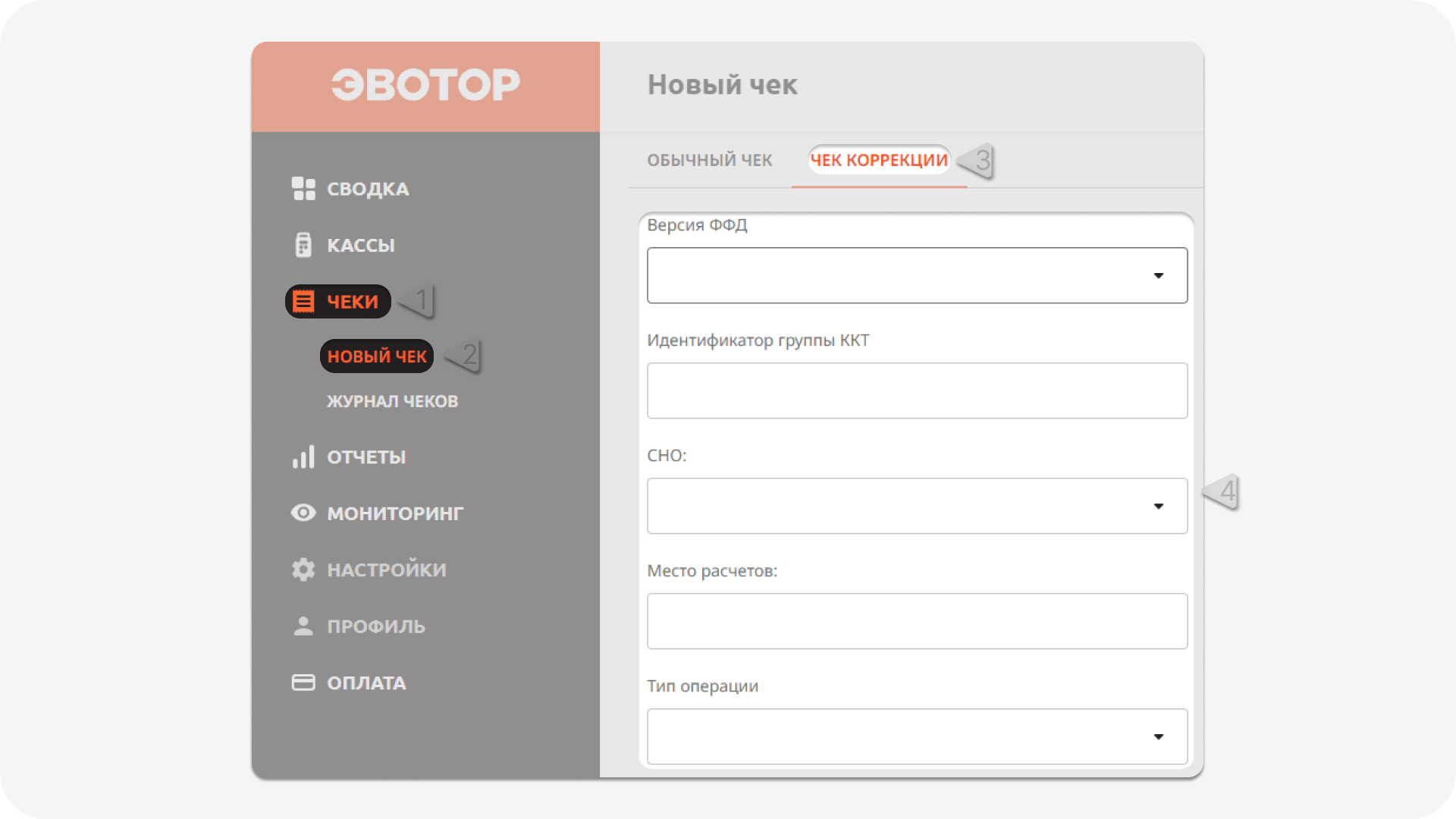The image size is (1456, 819).
Task: Open the Кассы section from the sidebar
Action: (x=360, y=245)
